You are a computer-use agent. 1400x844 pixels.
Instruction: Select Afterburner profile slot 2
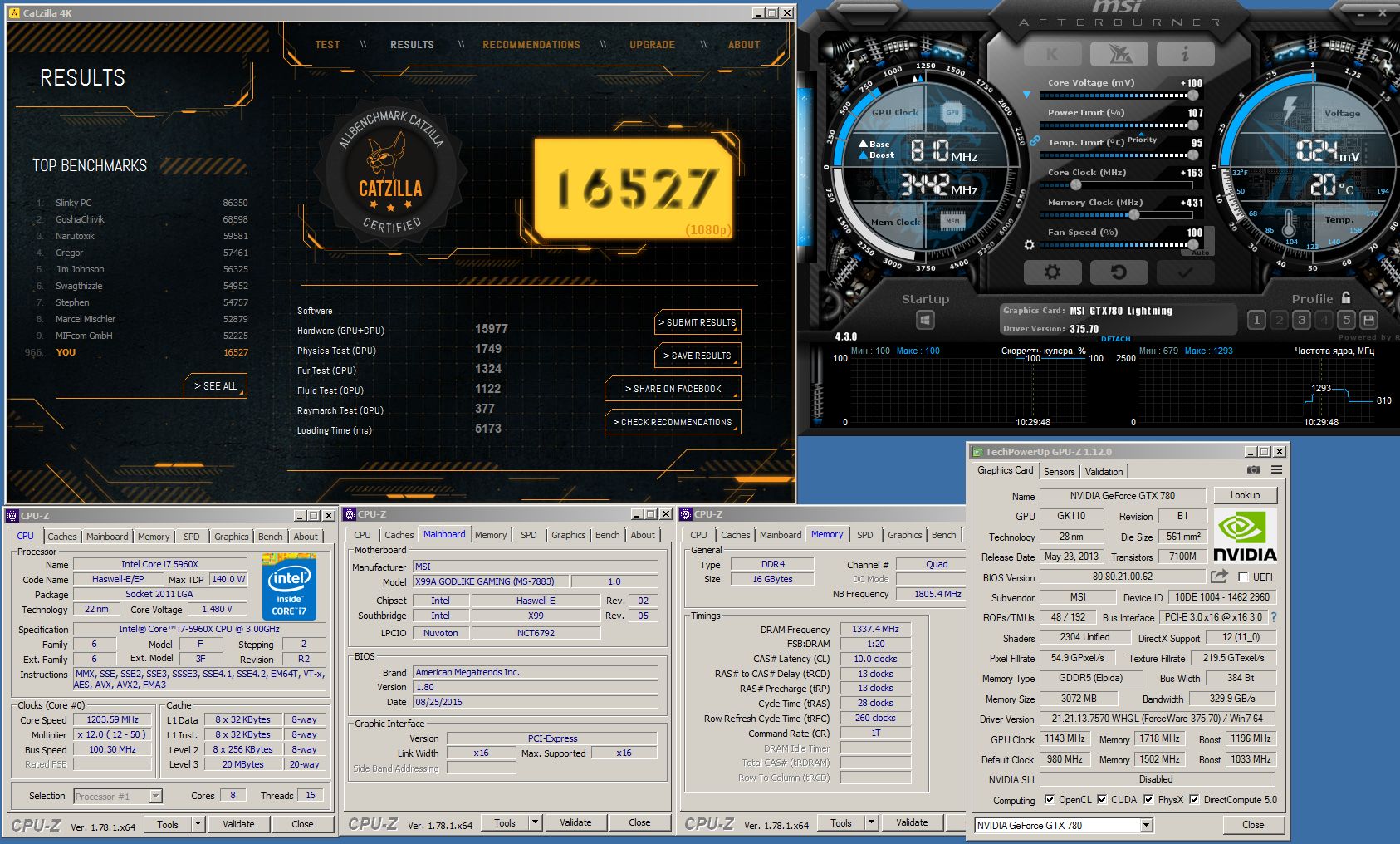pyautogui.click(x=1279, y=320)
